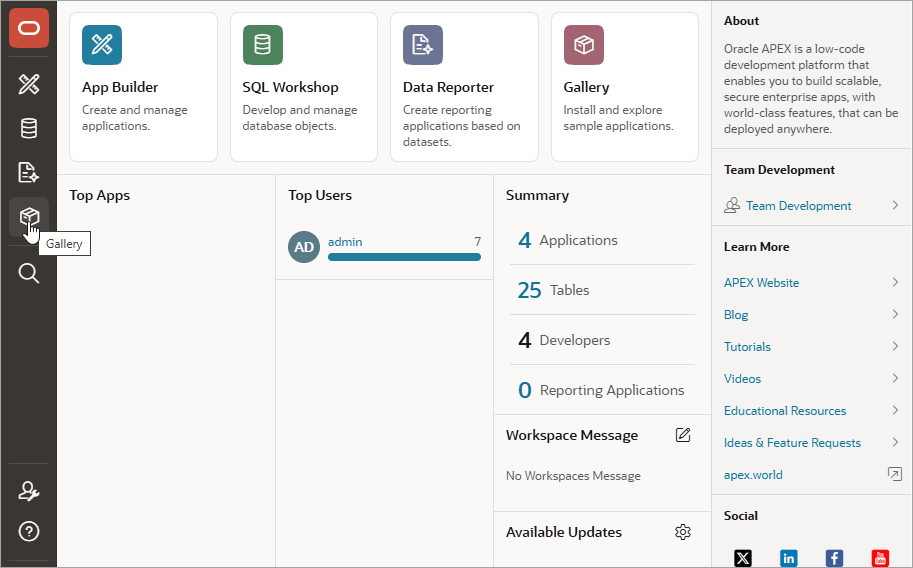This screenshot has height=568, width=913.
Task: Click the admin activity progress bar
Action: (404, 257)
